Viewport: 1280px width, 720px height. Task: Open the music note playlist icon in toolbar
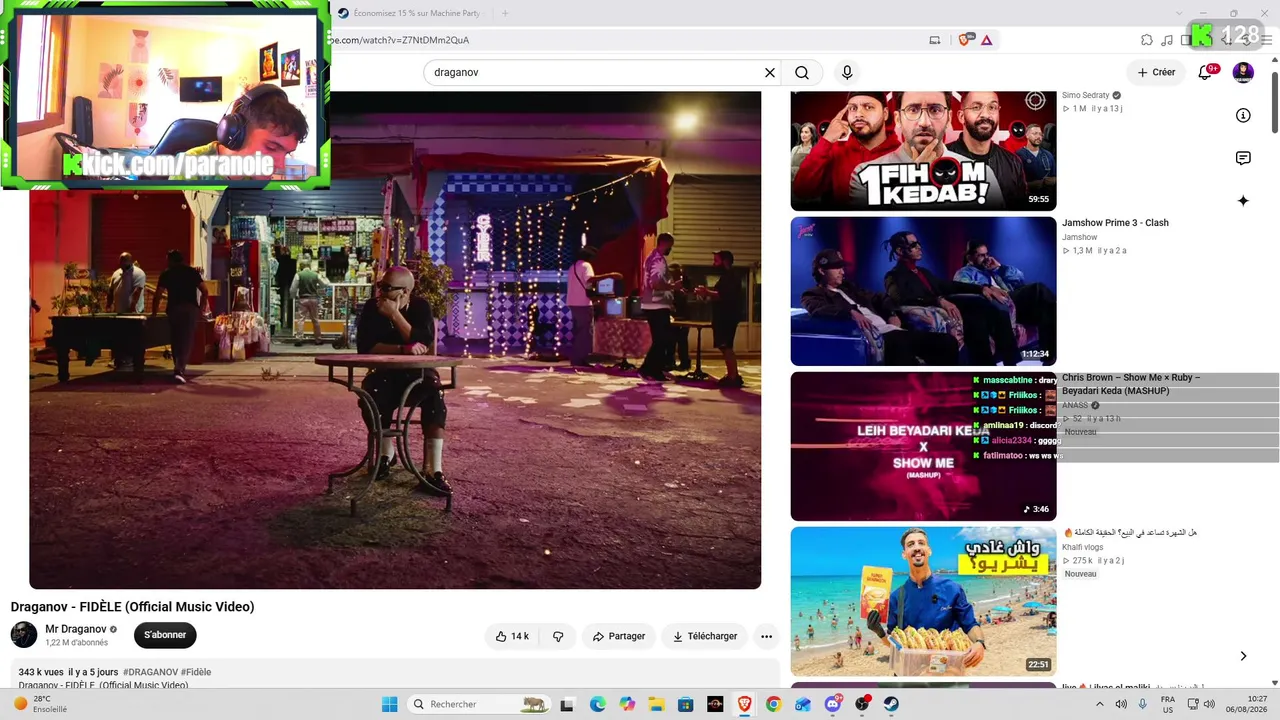tap(1167, 40)
